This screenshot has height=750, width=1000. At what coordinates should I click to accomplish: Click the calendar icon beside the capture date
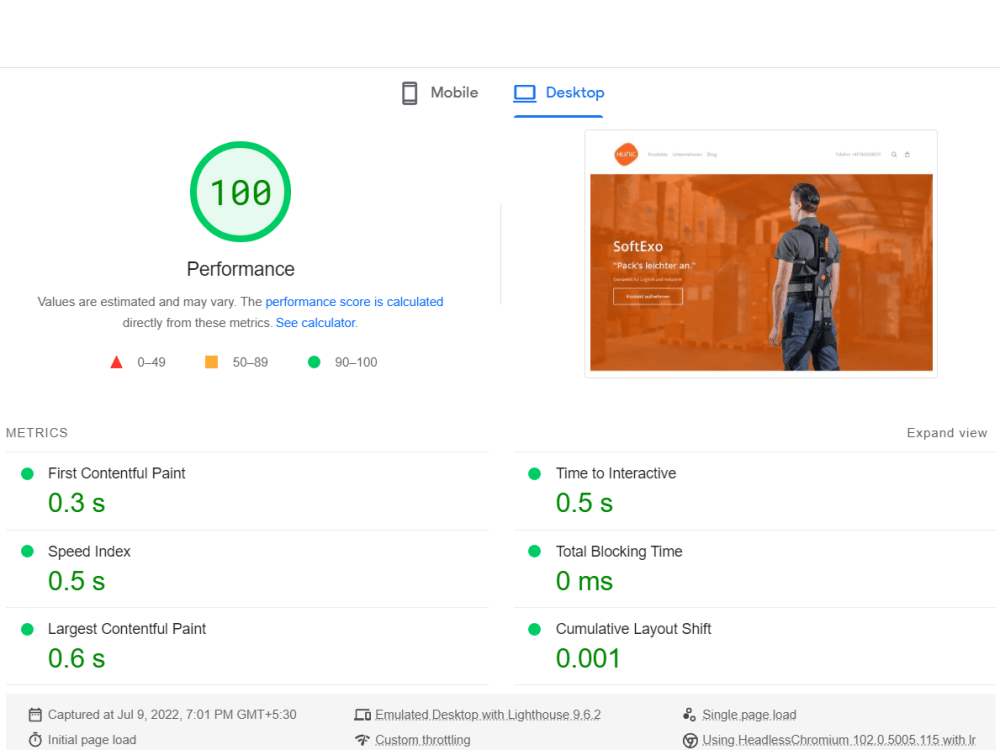36,714
